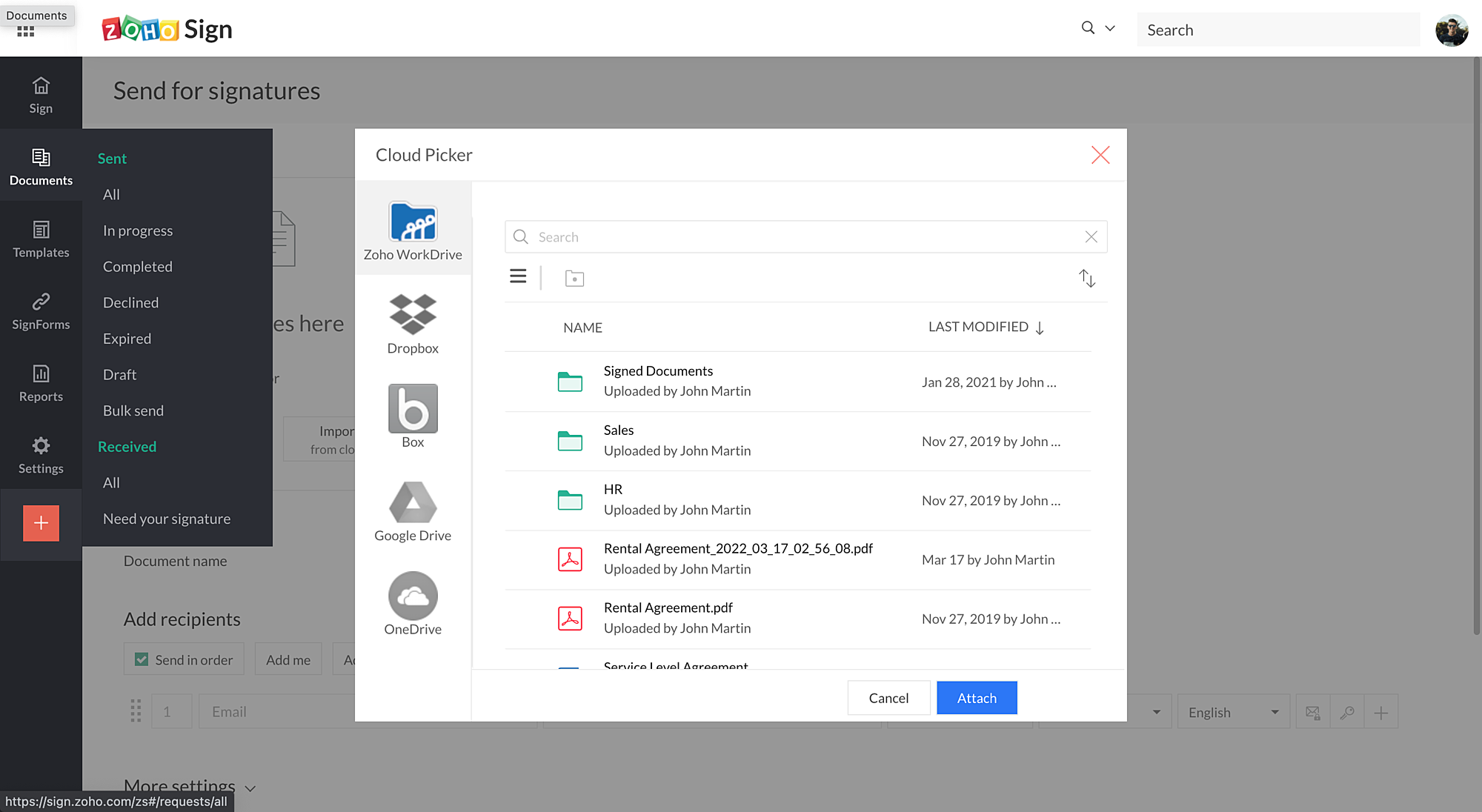Open Signed Documents folder
This screenshot has width=1482, height=812.
[x=797, y=382]
